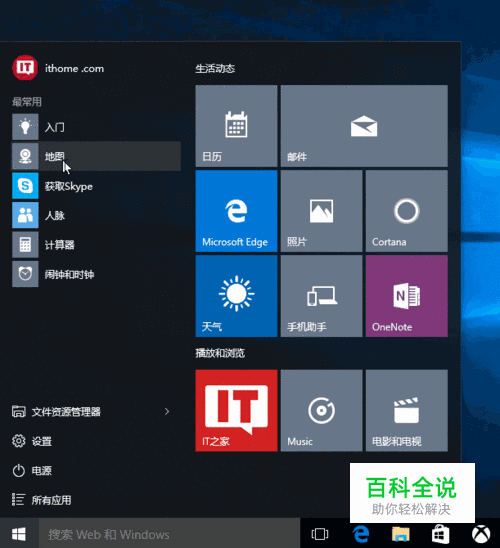
Task: Open the Mail (邮件) tile
Action: 364,126
